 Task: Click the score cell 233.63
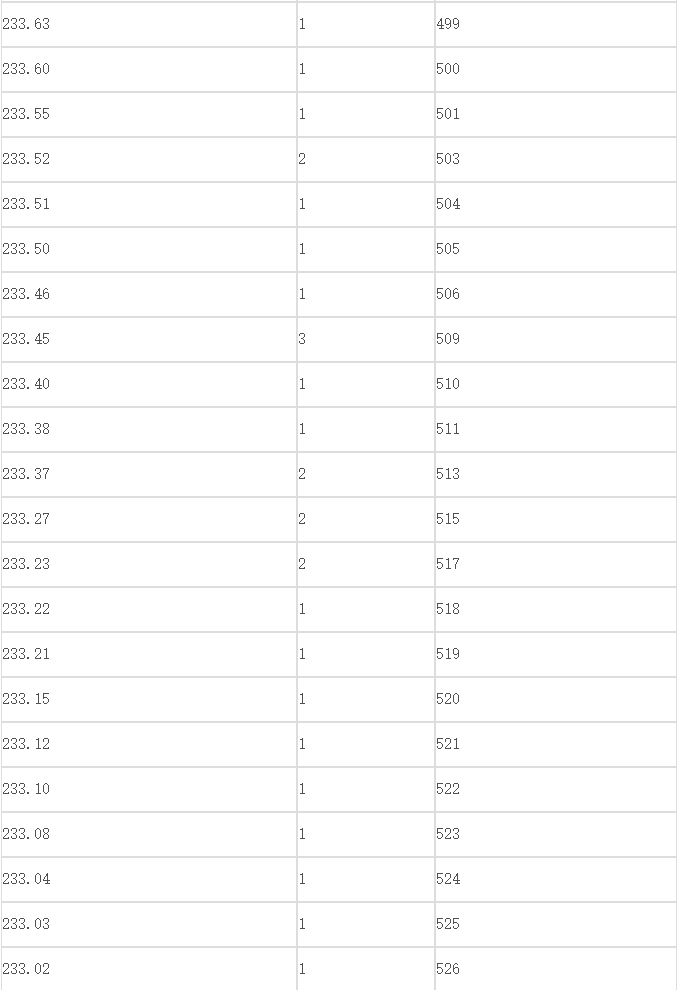(149, 24)
